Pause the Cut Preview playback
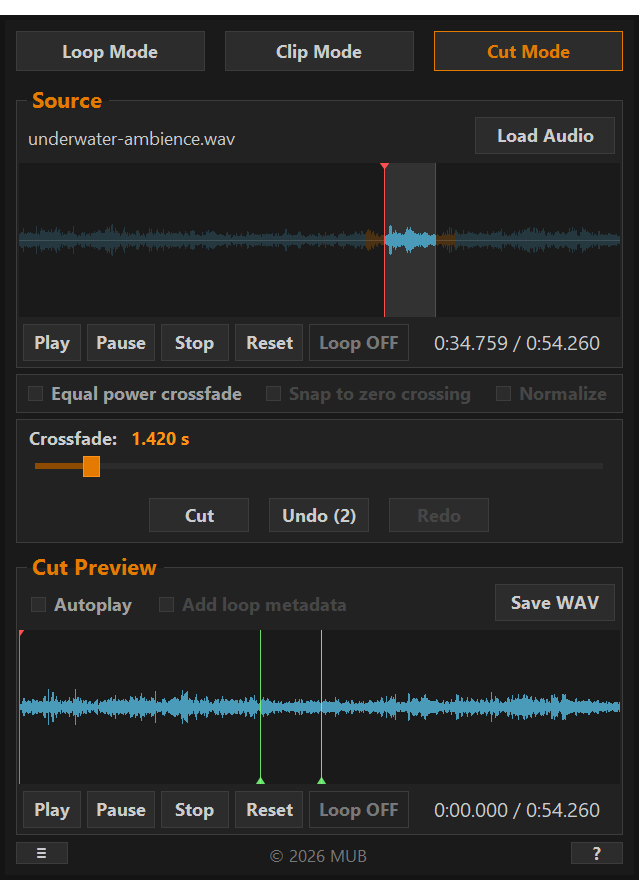 [x=121, y=809]
